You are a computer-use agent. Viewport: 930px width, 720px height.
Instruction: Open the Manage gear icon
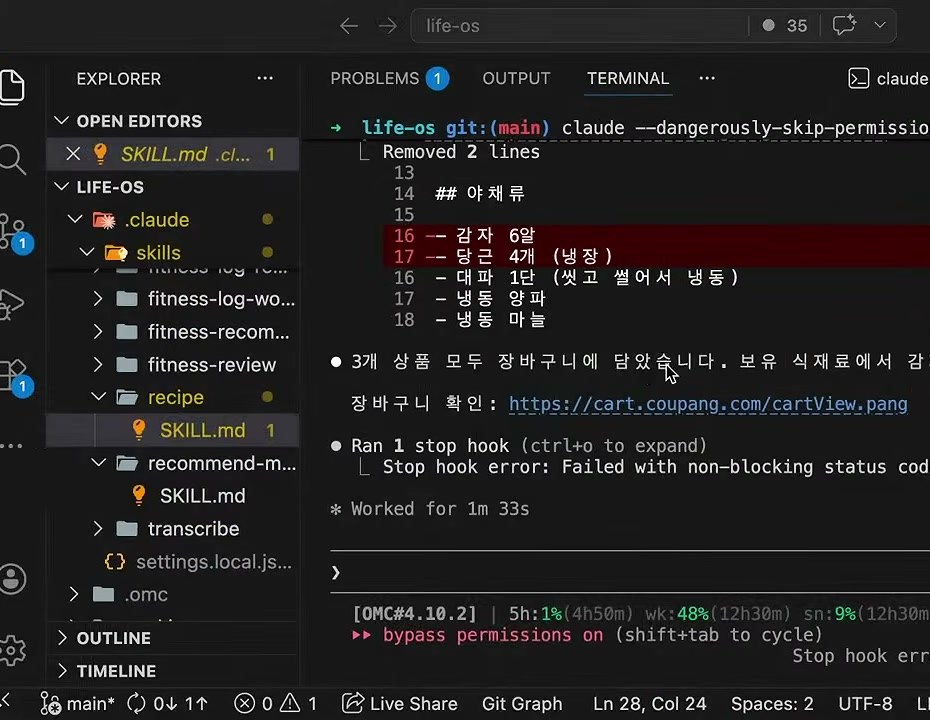click(x=12, y=651)
